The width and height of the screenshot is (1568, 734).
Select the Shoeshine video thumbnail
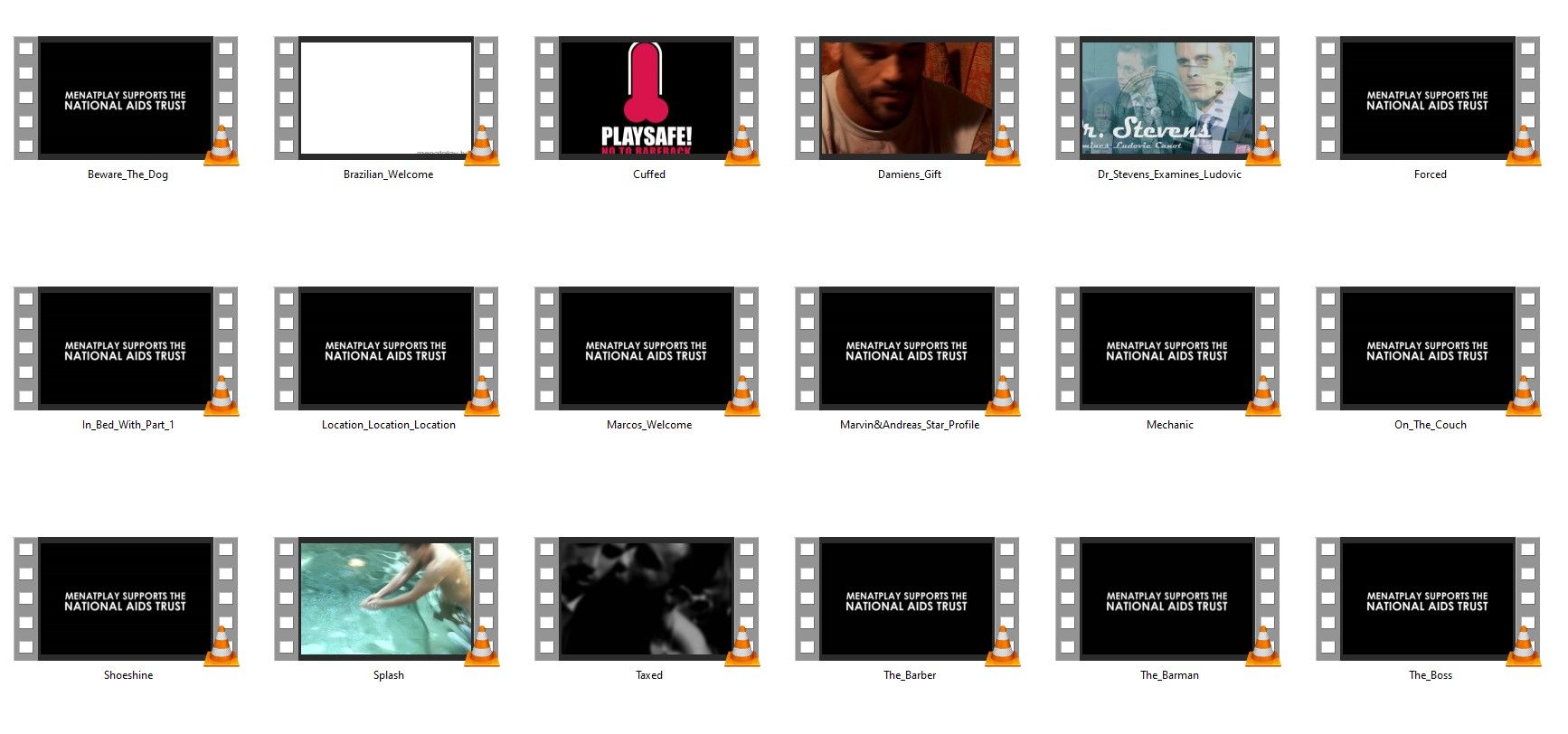(125, 598)
